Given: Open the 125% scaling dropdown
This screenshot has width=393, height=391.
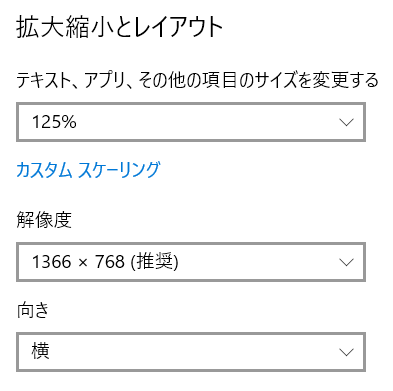Looking at the screenshot, I should point(191,122).
